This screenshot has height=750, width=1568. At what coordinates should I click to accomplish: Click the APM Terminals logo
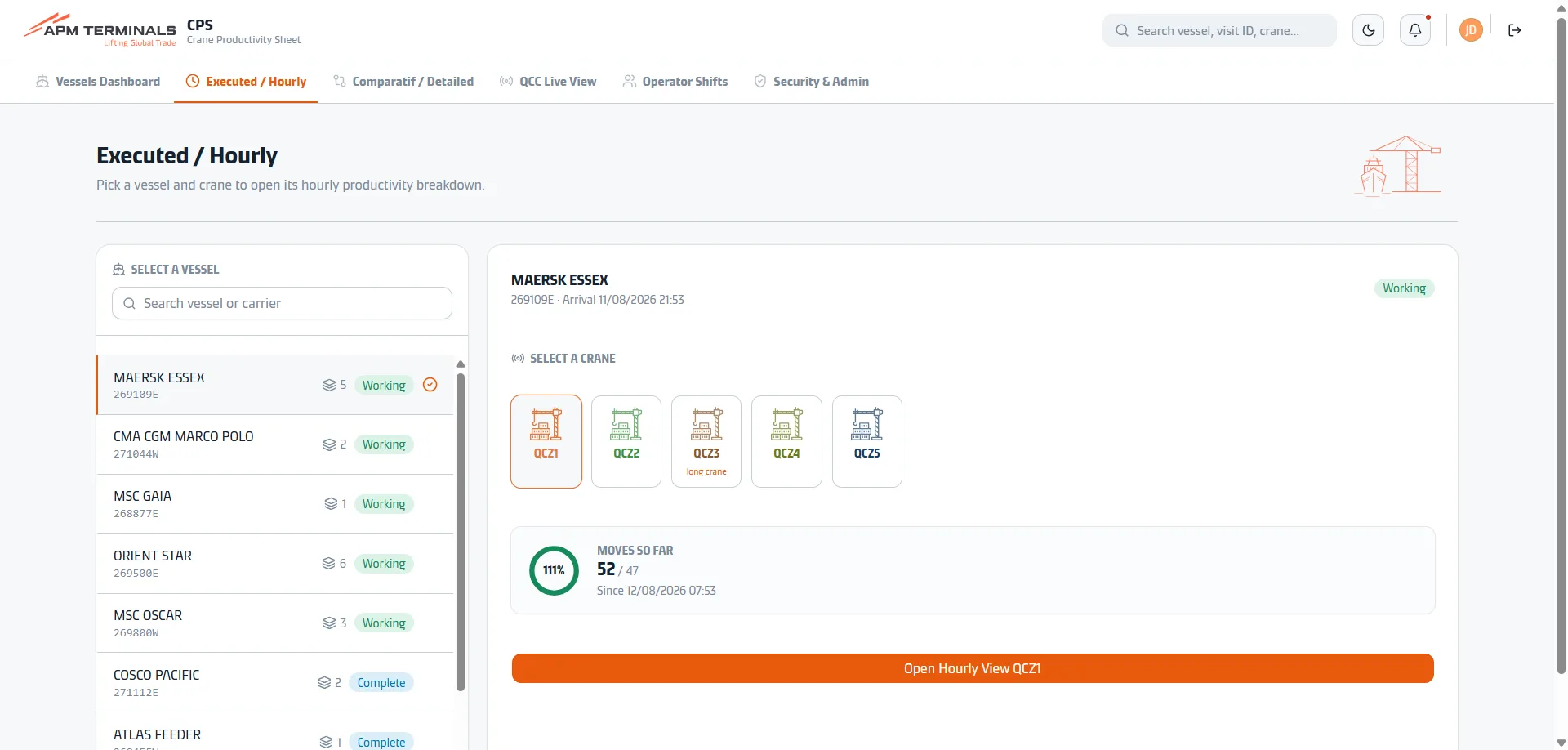100,30
